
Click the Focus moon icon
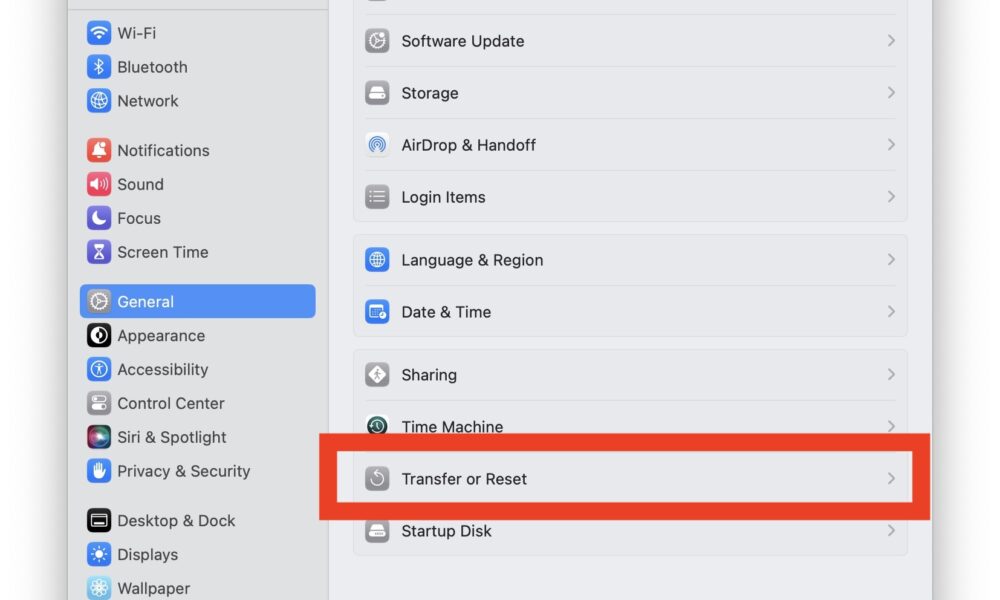tap(99, 218)
